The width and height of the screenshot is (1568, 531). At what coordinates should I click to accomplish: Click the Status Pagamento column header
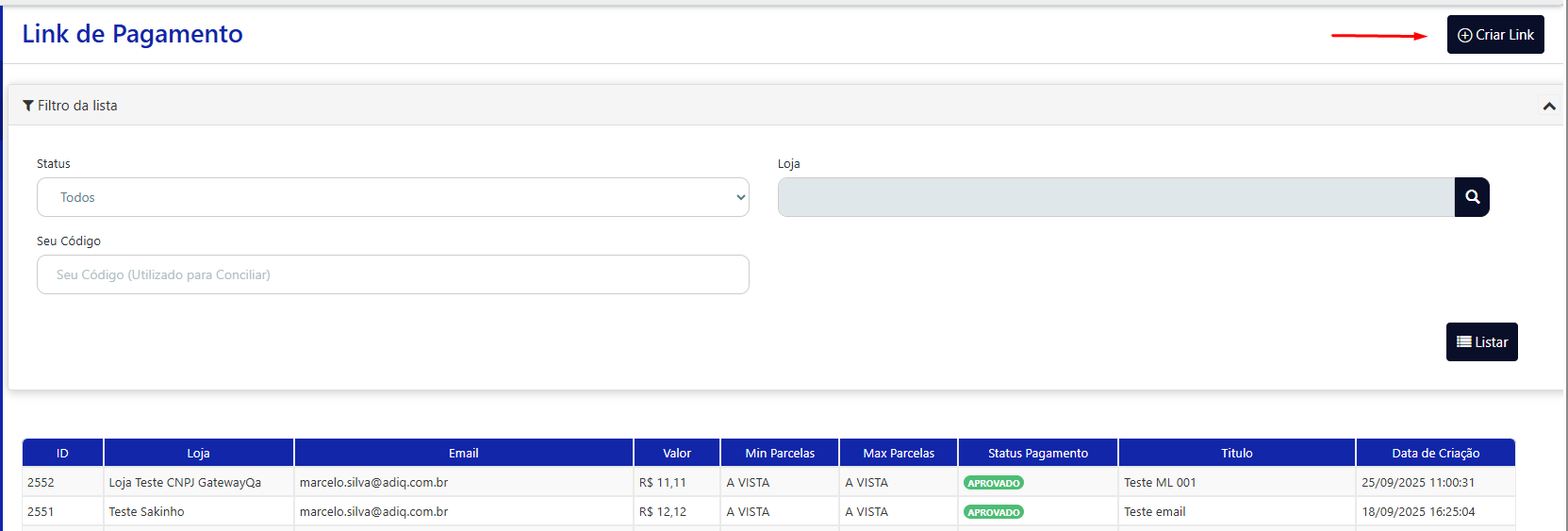point(1037,453)
